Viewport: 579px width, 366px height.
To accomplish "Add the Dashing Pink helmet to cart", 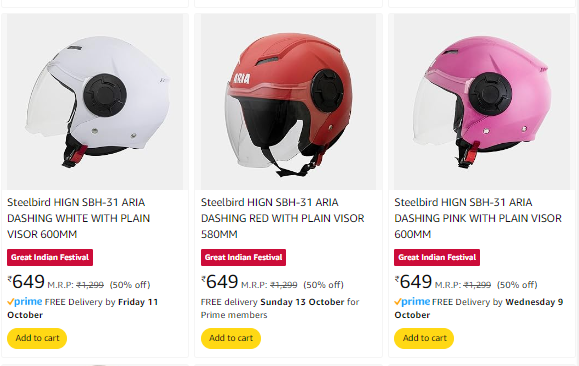I will (x=424, y=338).
